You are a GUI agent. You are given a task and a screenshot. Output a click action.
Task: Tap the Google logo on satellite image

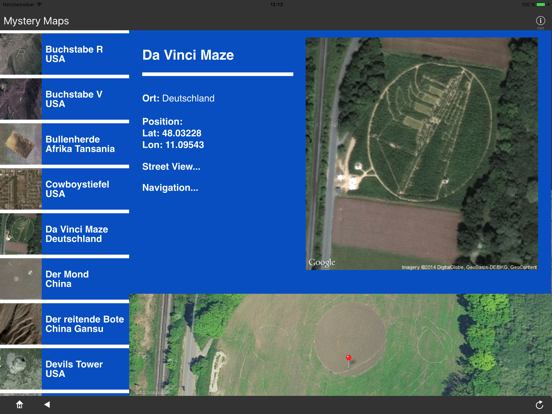[322, 263]
